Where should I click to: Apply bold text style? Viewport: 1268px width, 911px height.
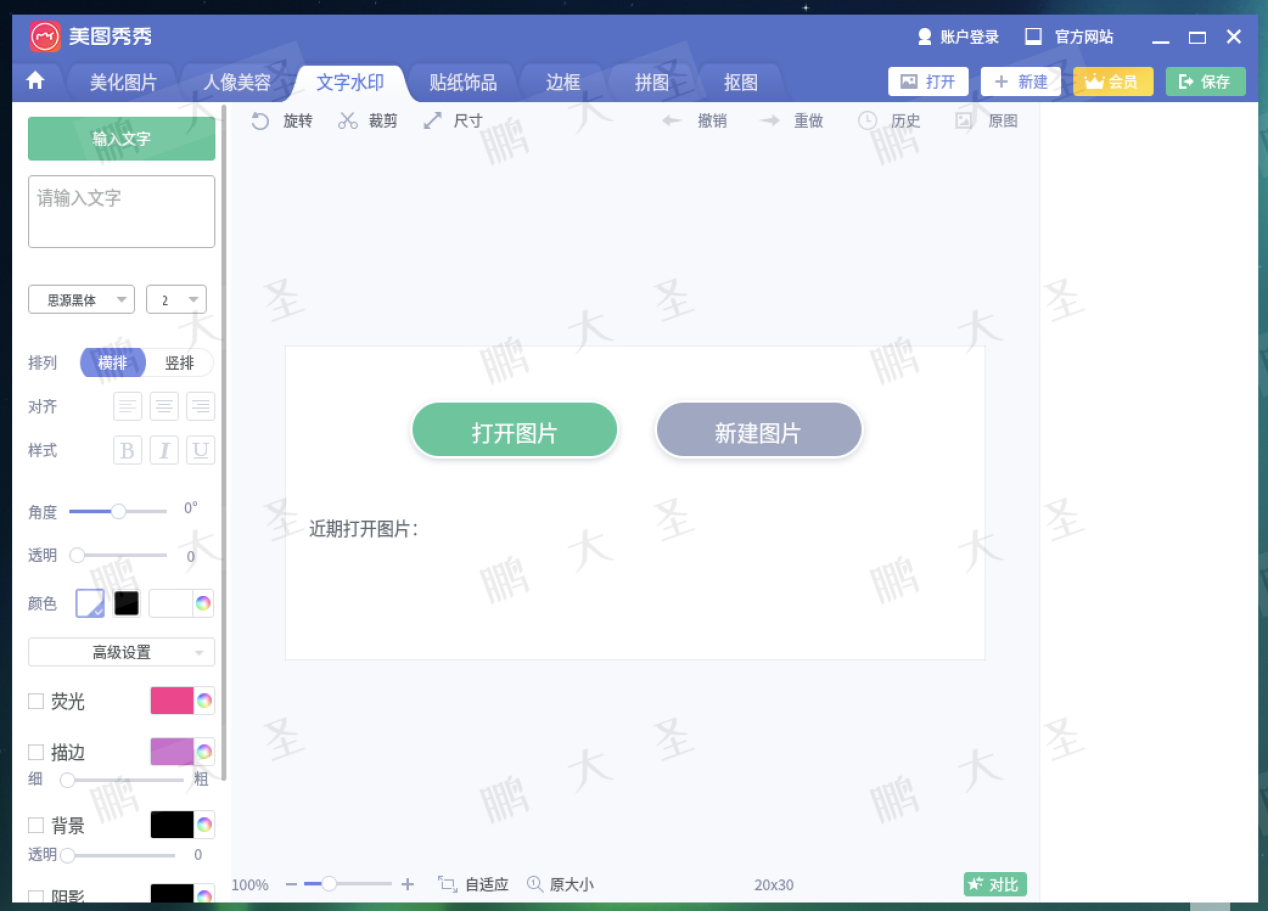(x=127, y=450)
